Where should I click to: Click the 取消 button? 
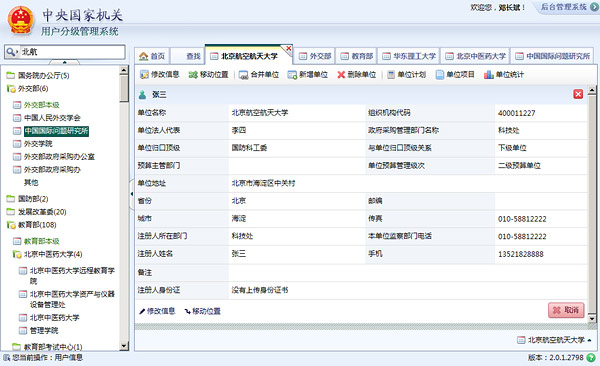566,310
